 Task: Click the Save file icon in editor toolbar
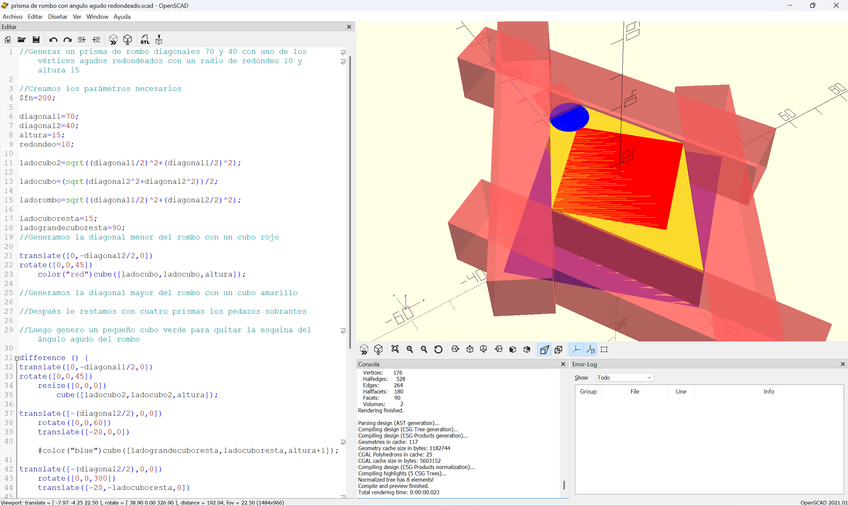tap(37, 40)
